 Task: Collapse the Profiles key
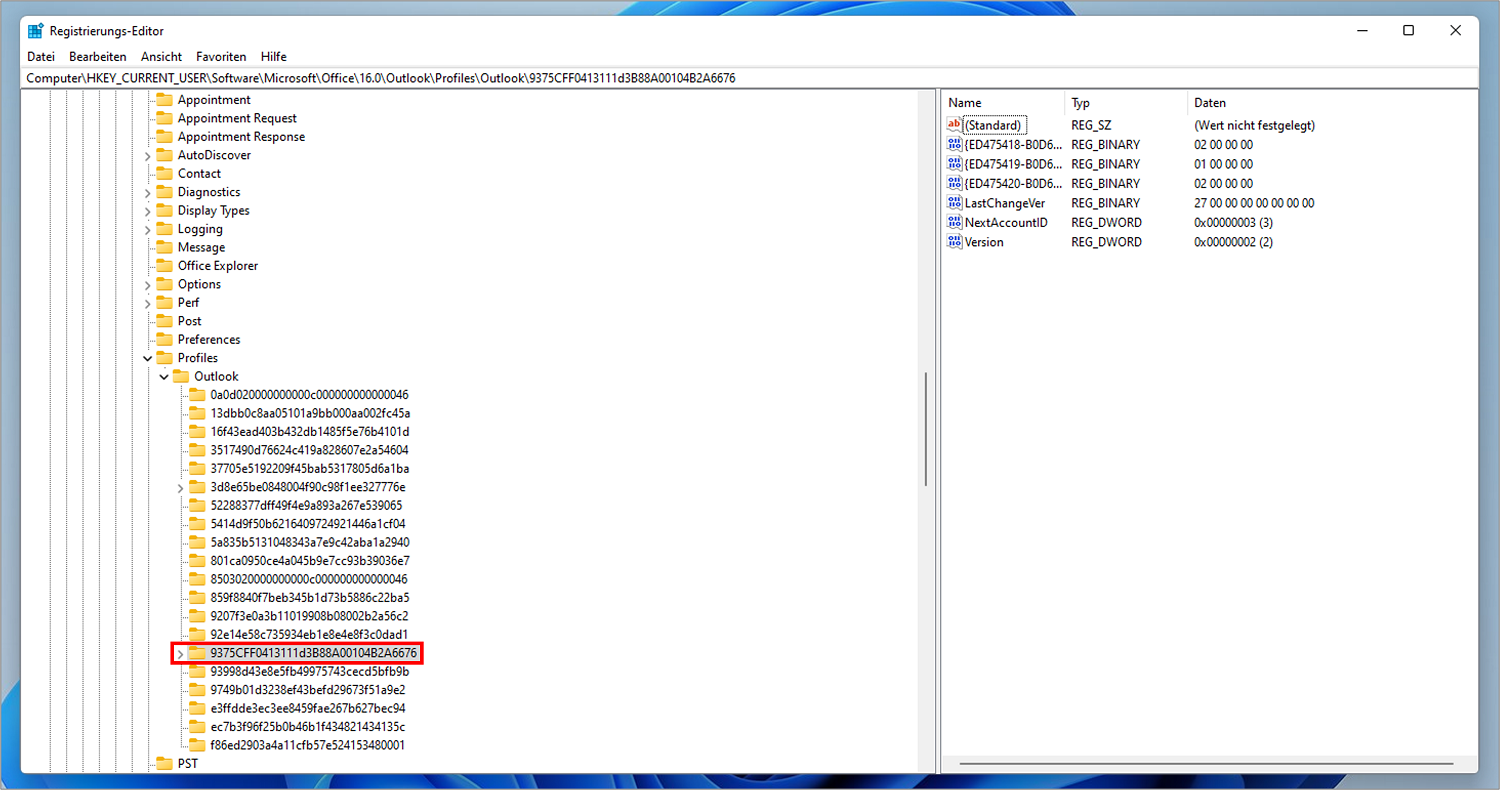[x=148, y=358]
